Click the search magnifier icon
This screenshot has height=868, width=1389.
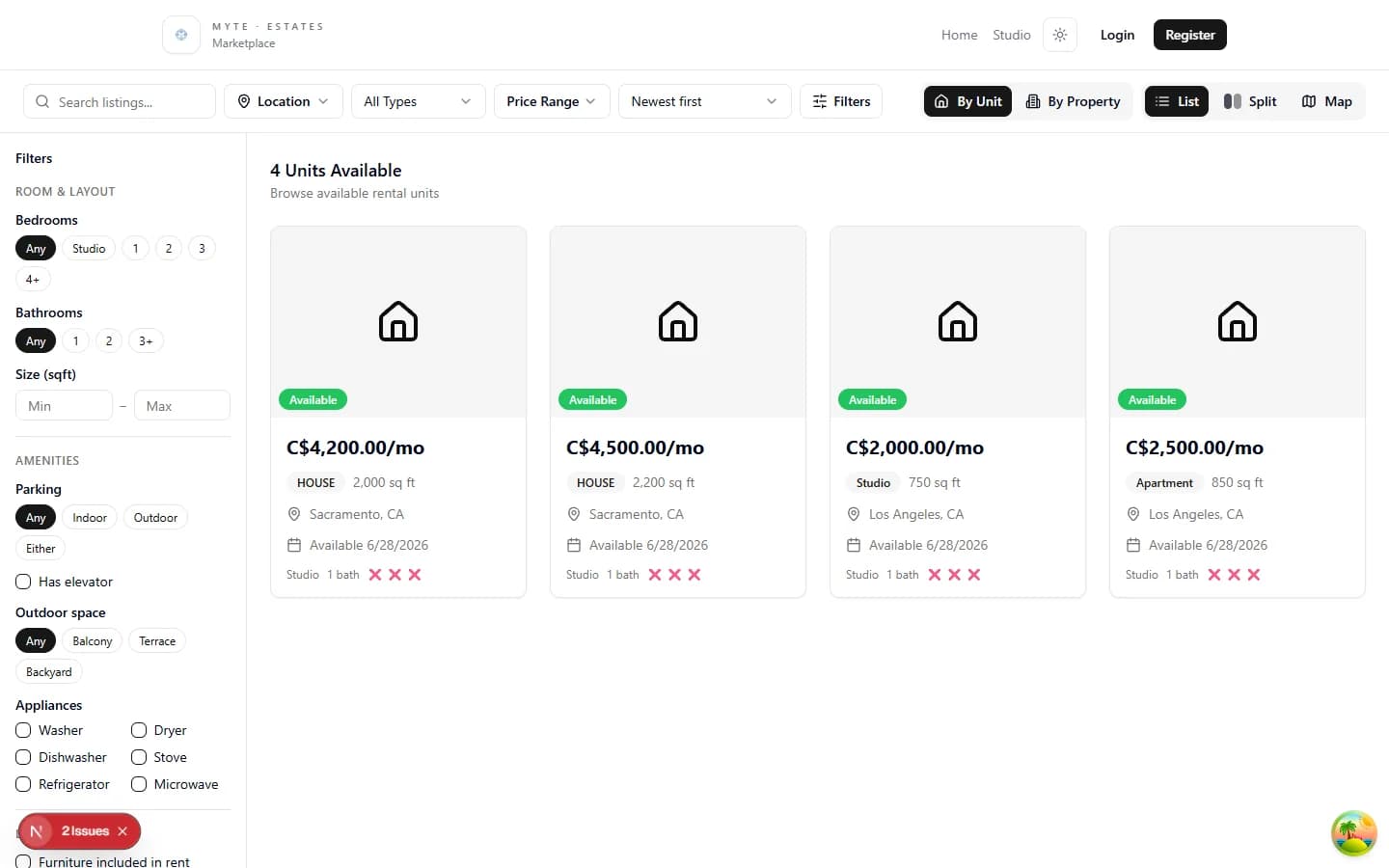[x=42, y=101]
